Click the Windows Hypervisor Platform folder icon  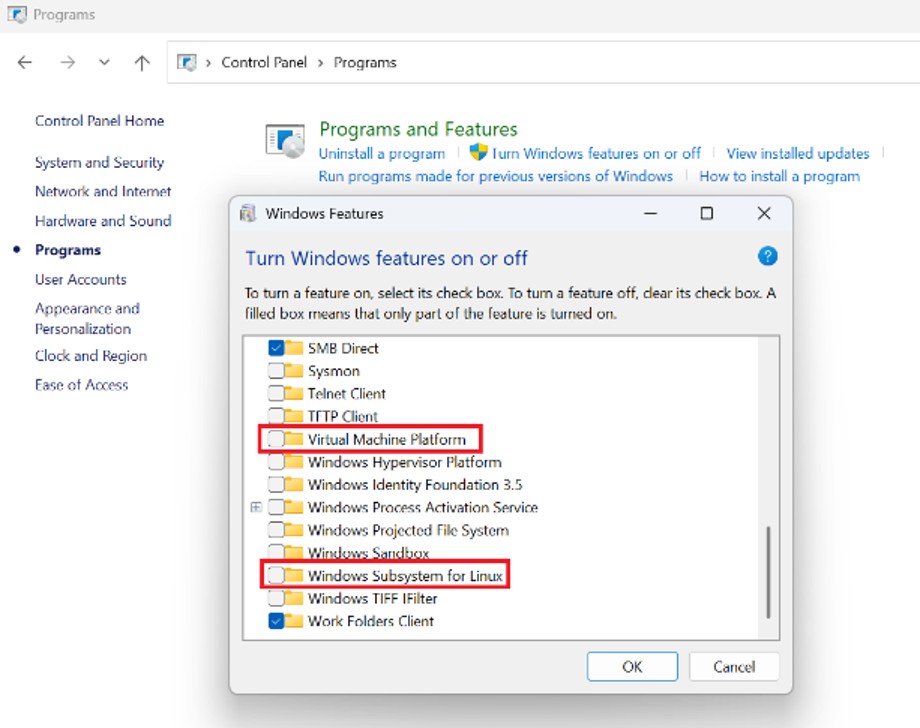pos(294,462)
